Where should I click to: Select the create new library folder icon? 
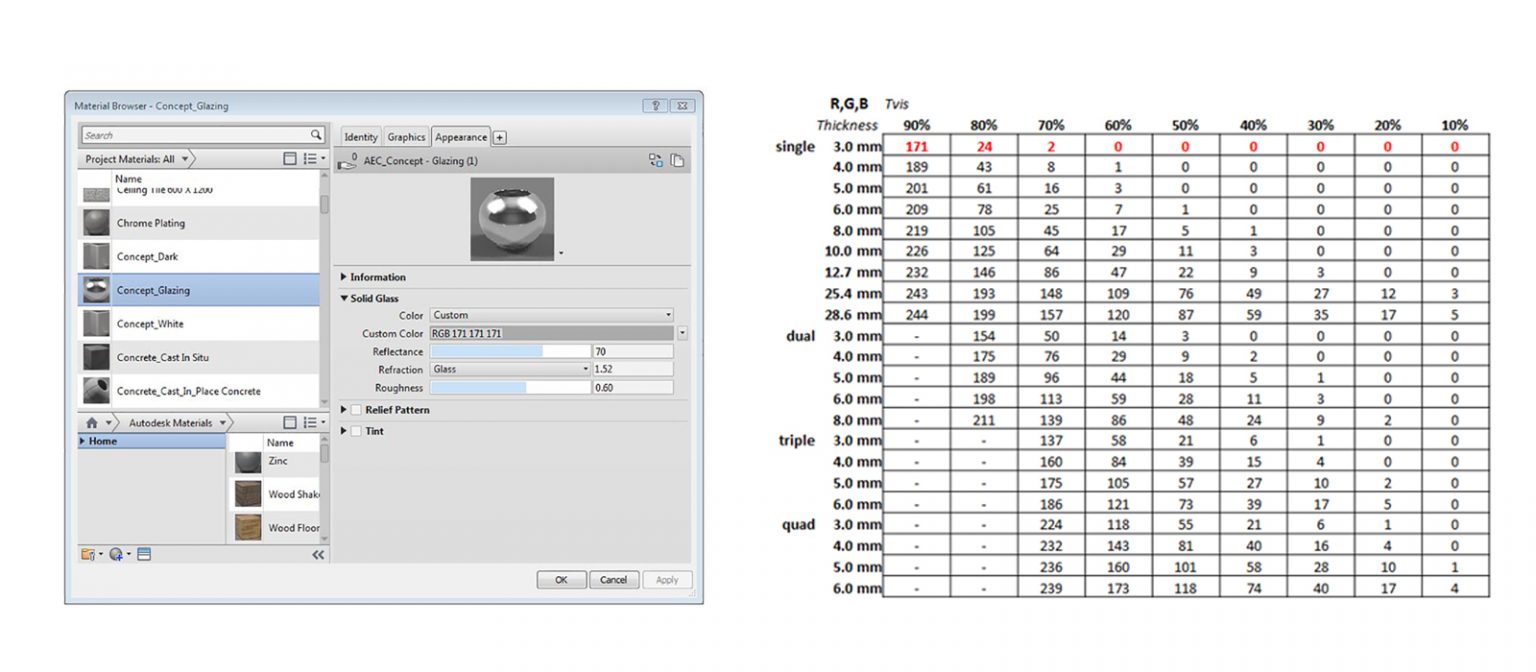(x=88, y=554)
